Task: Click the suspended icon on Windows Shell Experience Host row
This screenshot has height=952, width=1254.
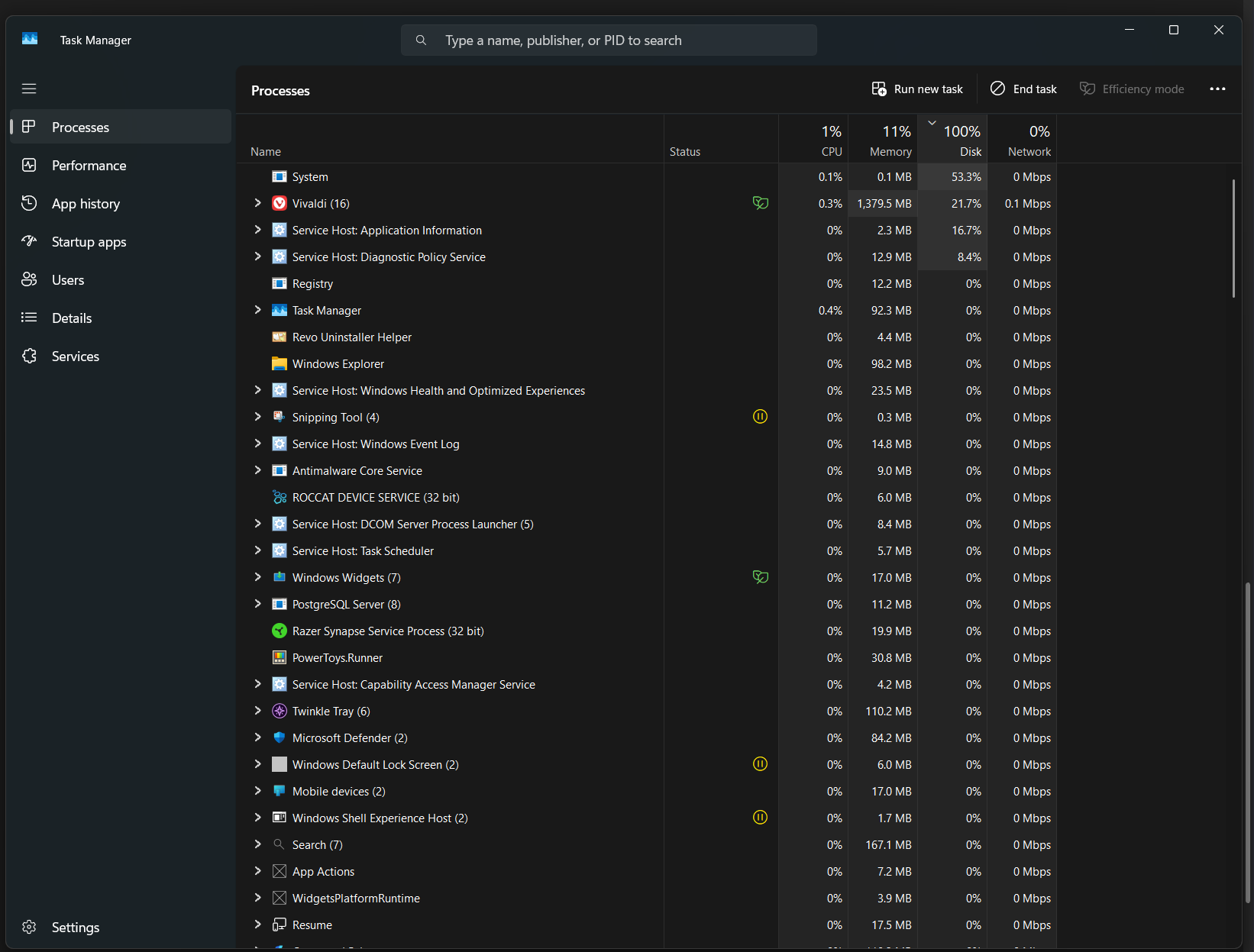Action: coord(760,818)
